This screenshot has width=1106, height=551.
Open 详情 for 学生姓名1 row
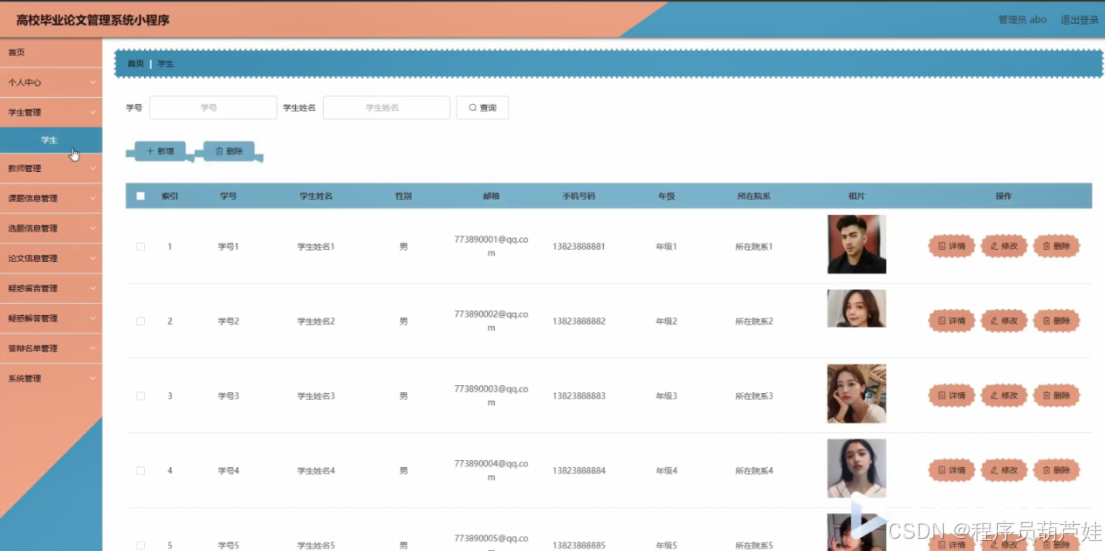tap(952, 246)
